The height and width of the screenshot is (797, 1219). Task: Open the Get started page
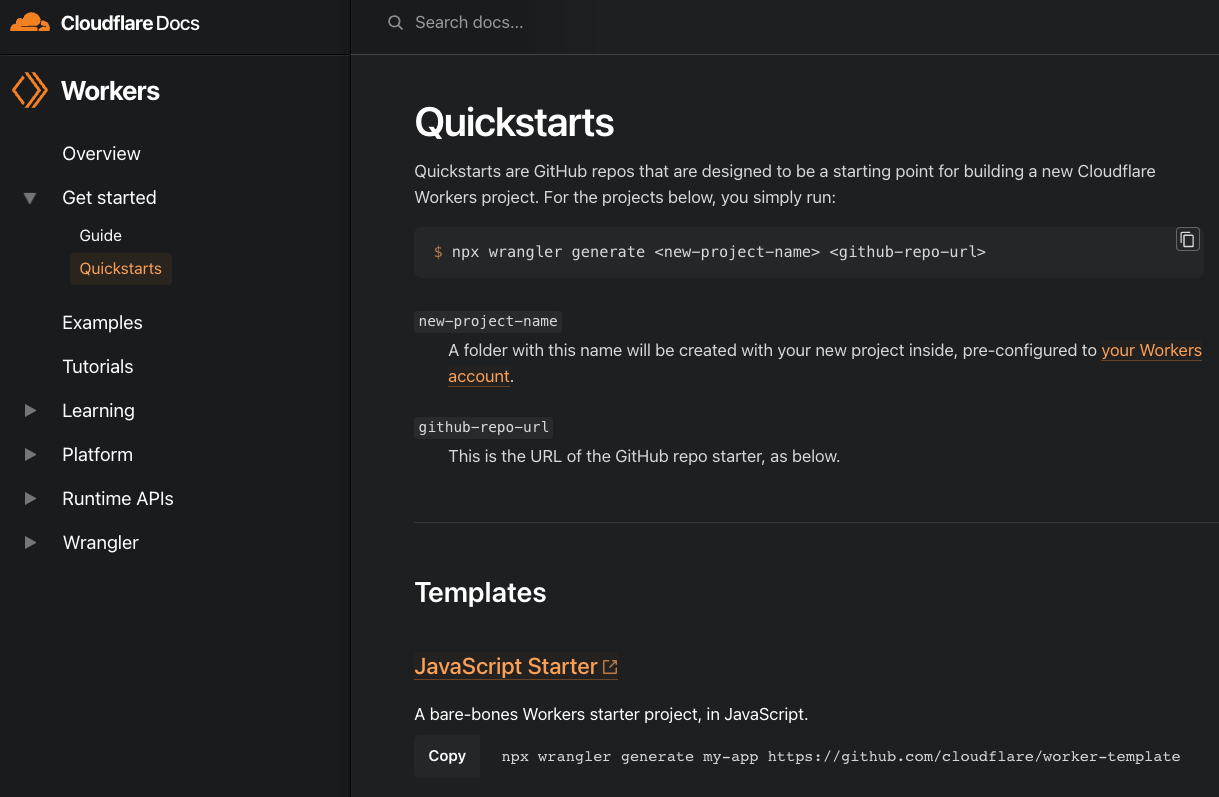coord(109,198)
